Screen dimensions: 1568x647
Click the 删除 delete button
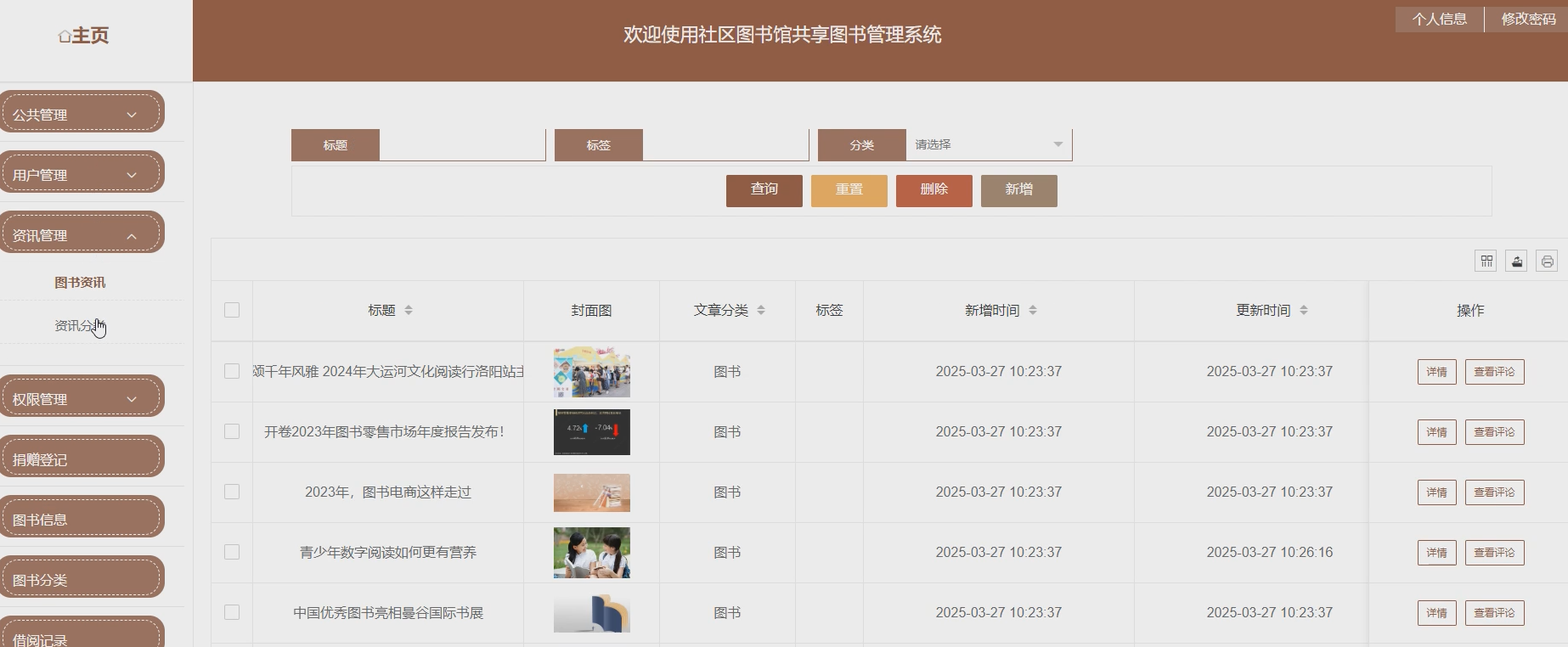coord(933,191)
